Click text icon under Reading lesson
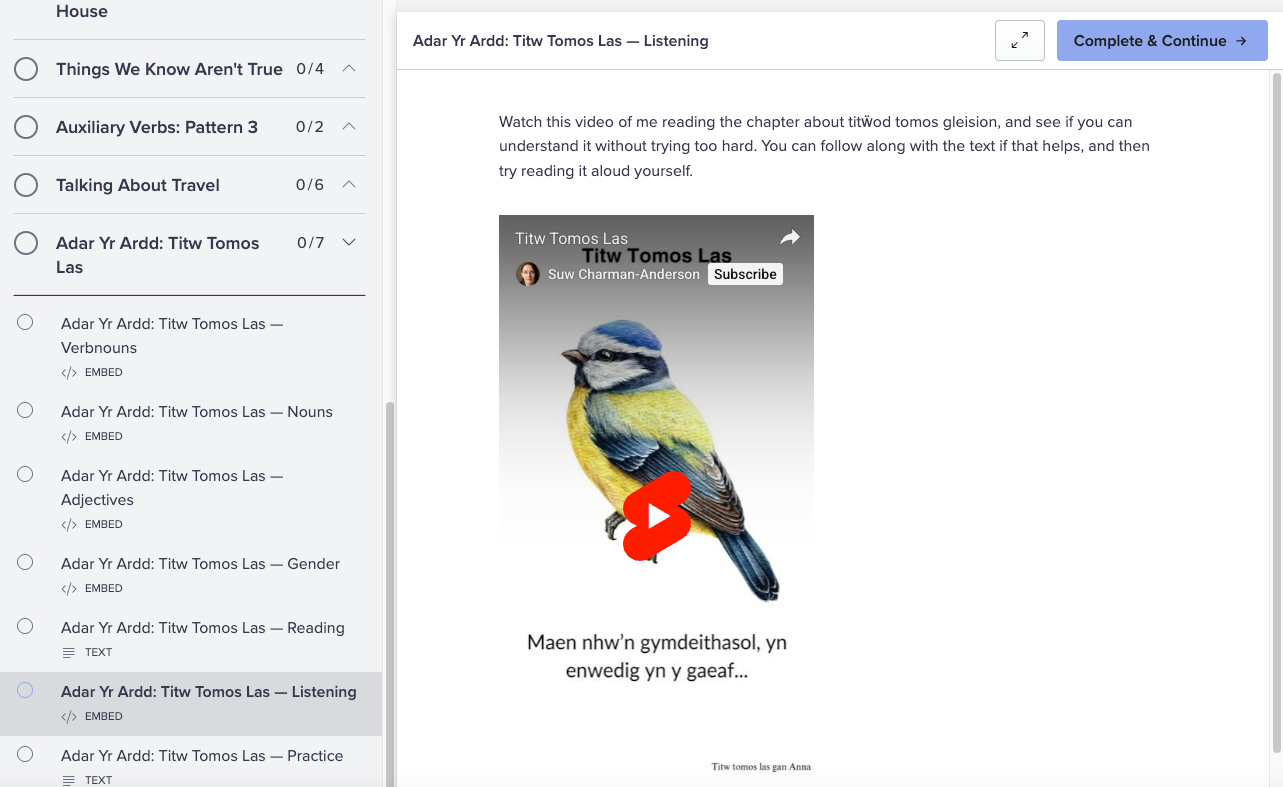1283x787 pixels. click(69, 653)
